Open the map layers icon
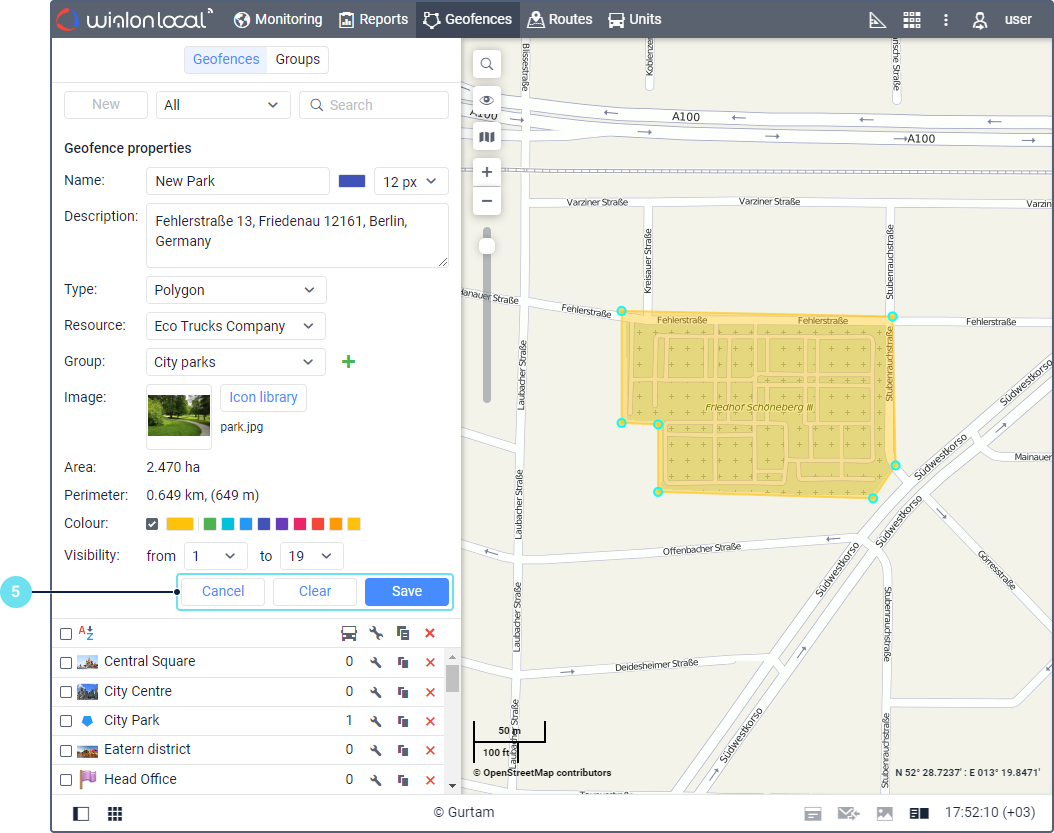The width and height of the screenshot is (1054, 833). (487, 137)
